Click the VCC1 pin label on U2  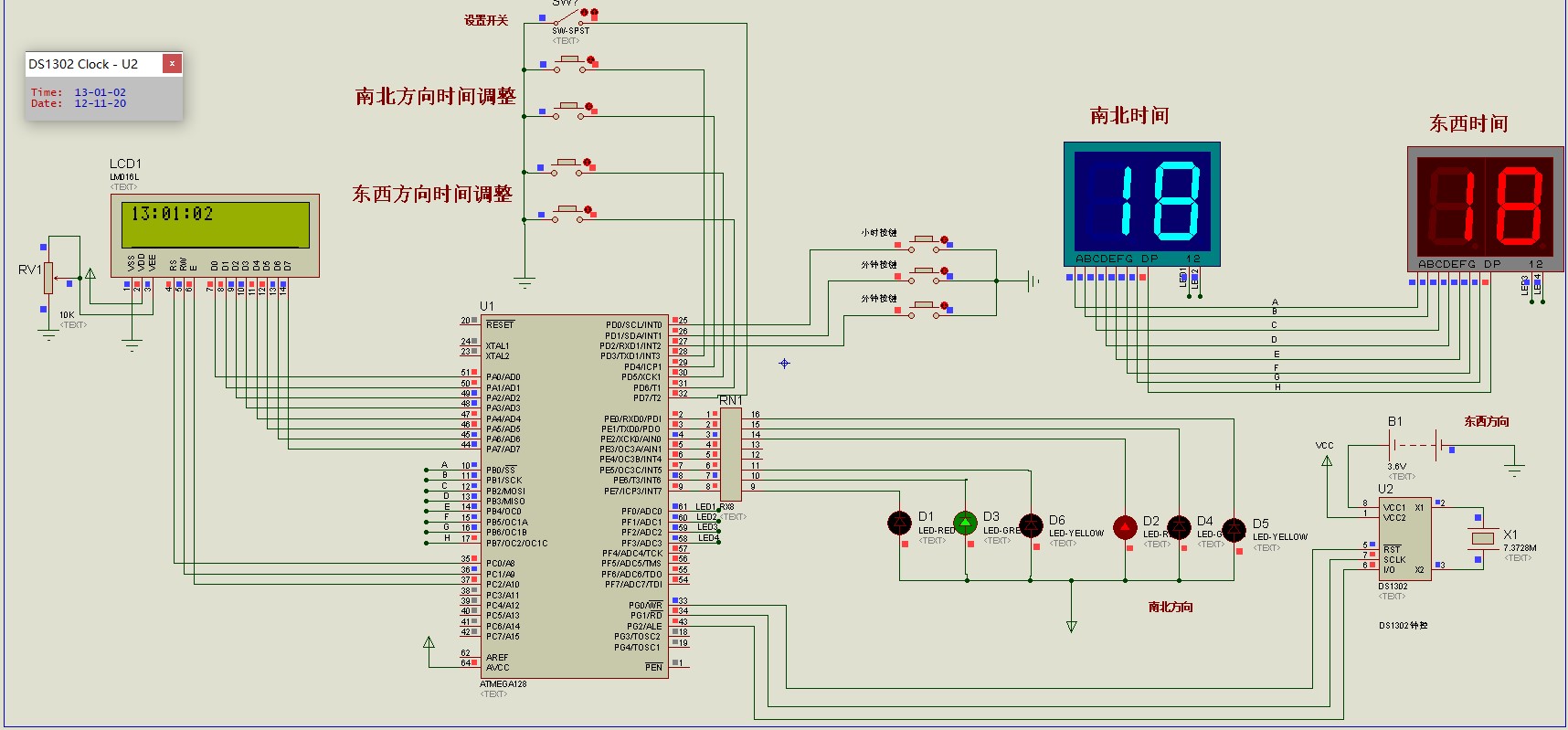tap(1394, 508)
